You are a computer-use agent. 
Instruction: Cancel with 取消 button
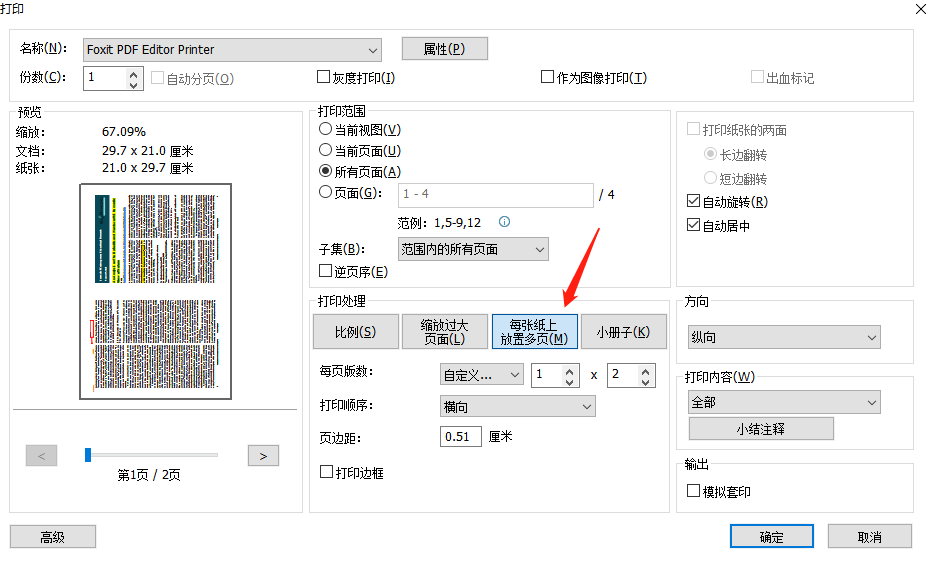[x=869, y=536]
